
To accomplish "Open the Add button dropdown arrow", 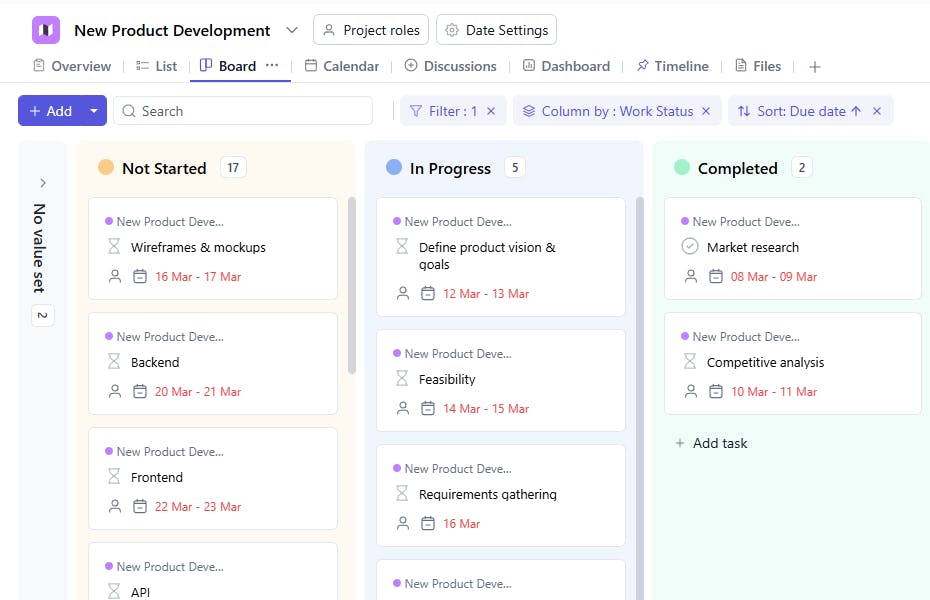I will pos(94,111).
